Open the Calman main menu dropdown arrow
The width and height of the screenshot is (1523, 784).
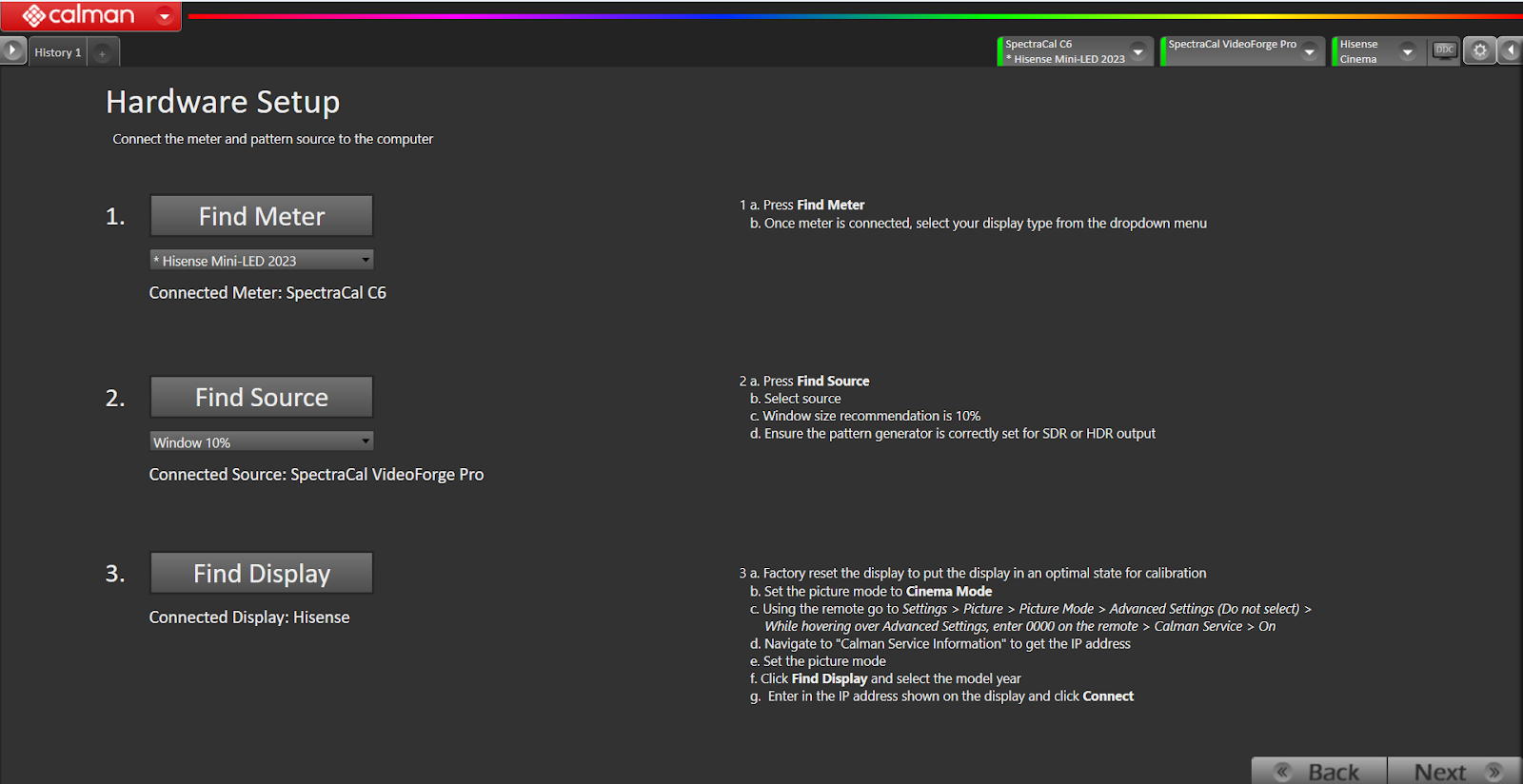[x=165, y=16]
